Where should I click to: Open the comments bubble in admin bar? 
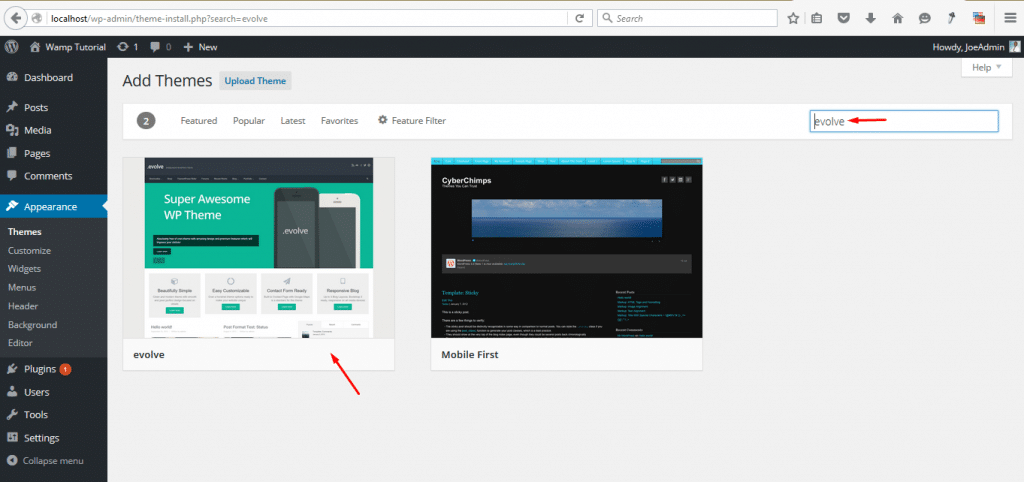161,47
